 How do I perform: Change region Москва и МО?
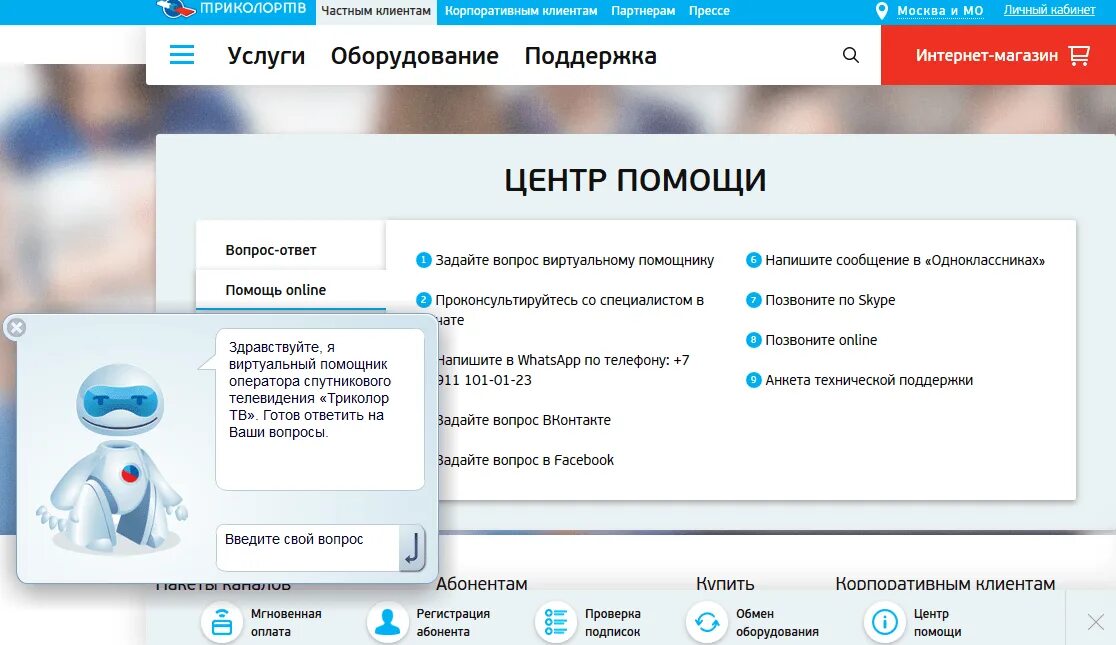(x=939, y=11)
